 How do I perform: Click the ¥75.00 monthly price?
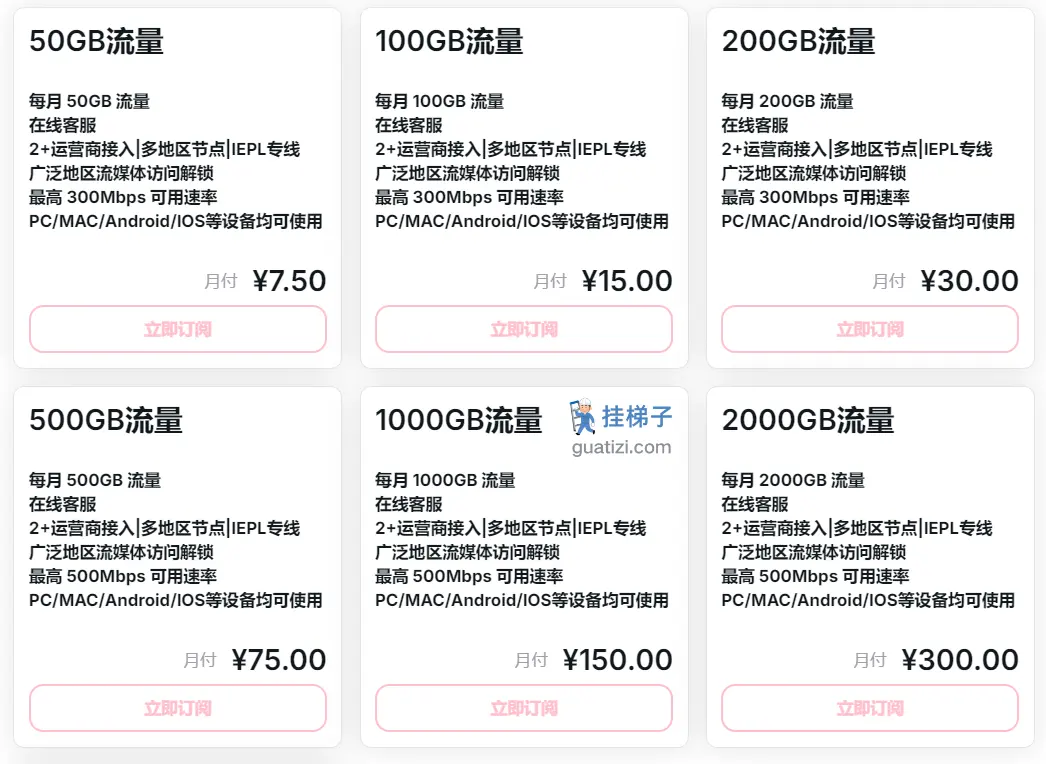pos(279,660)
